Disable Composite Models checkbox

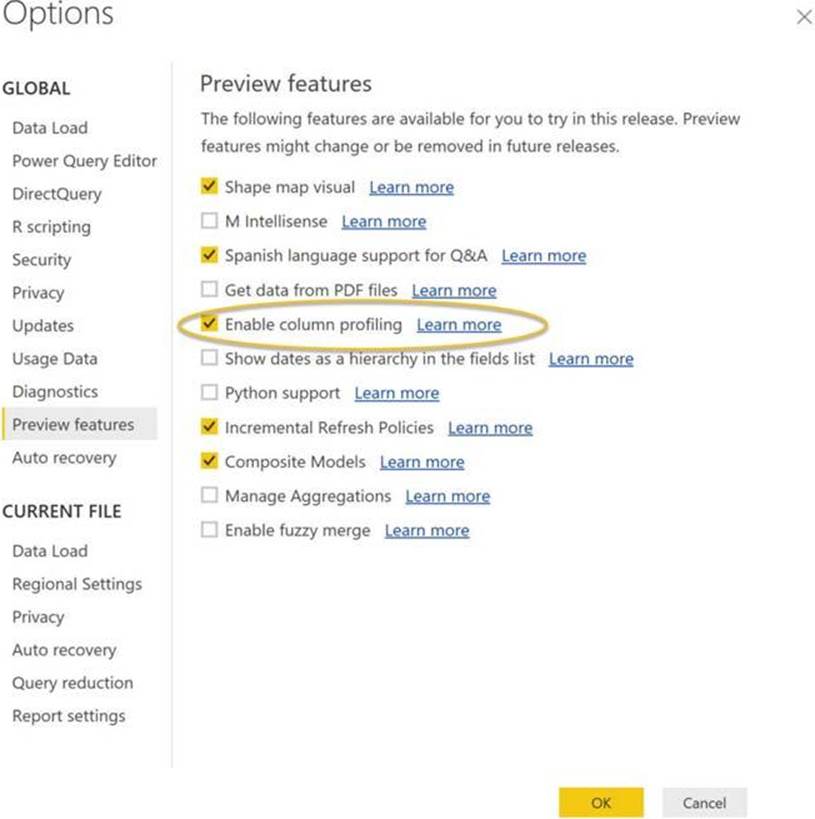(209, 462)
